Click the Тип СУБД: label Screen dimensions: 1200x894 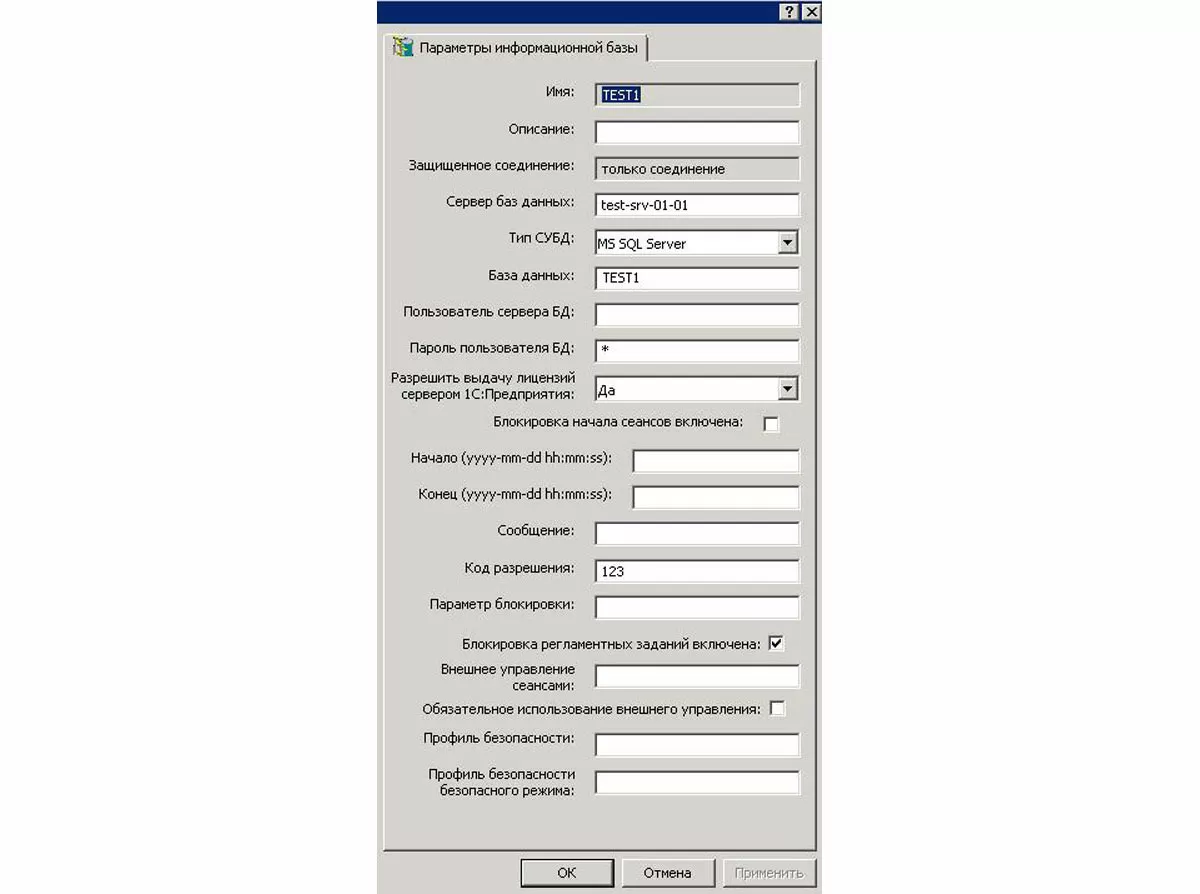coord(541,238)
